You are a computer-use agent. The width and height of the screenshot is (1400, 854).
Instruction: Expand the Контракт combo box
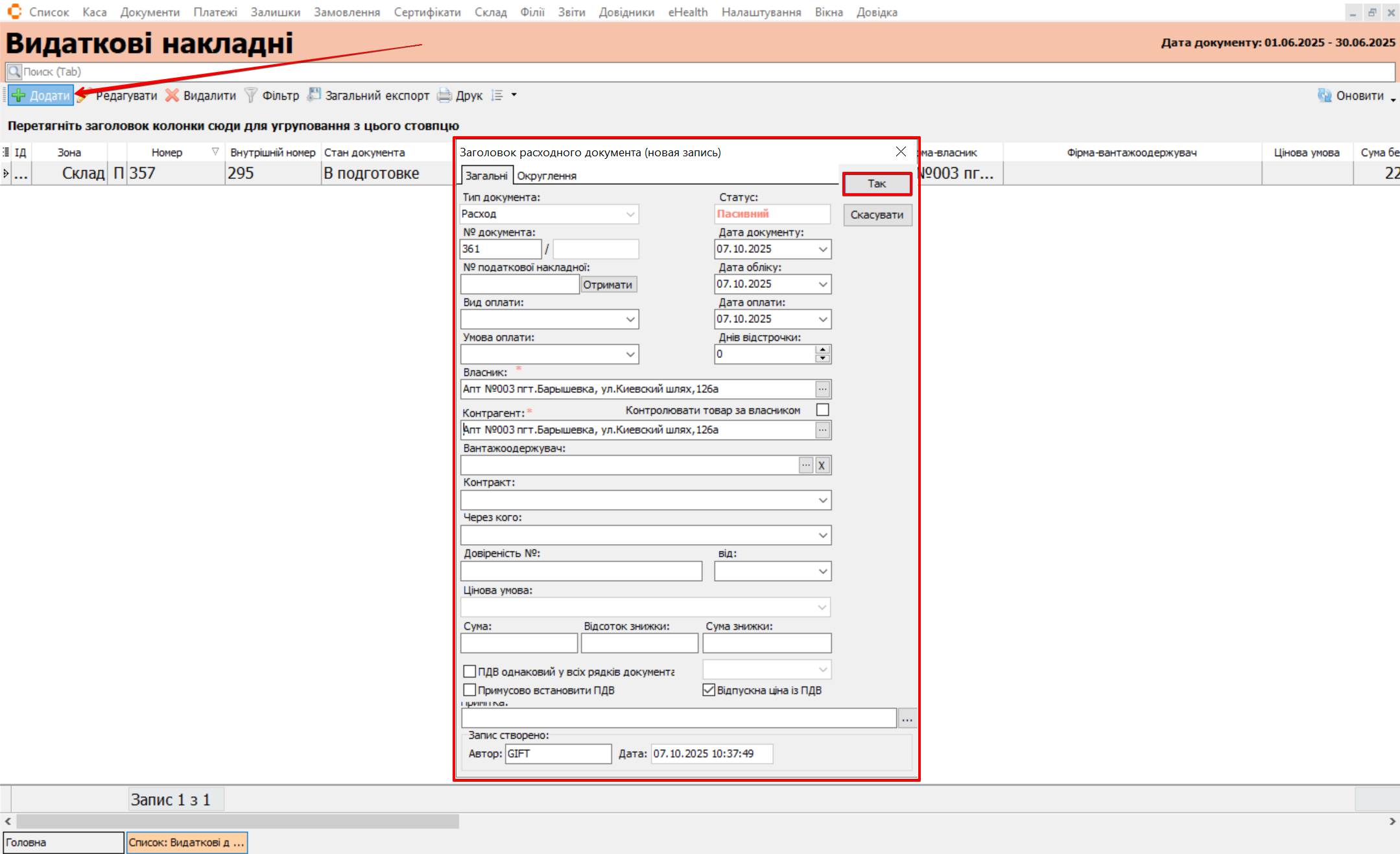822,500
